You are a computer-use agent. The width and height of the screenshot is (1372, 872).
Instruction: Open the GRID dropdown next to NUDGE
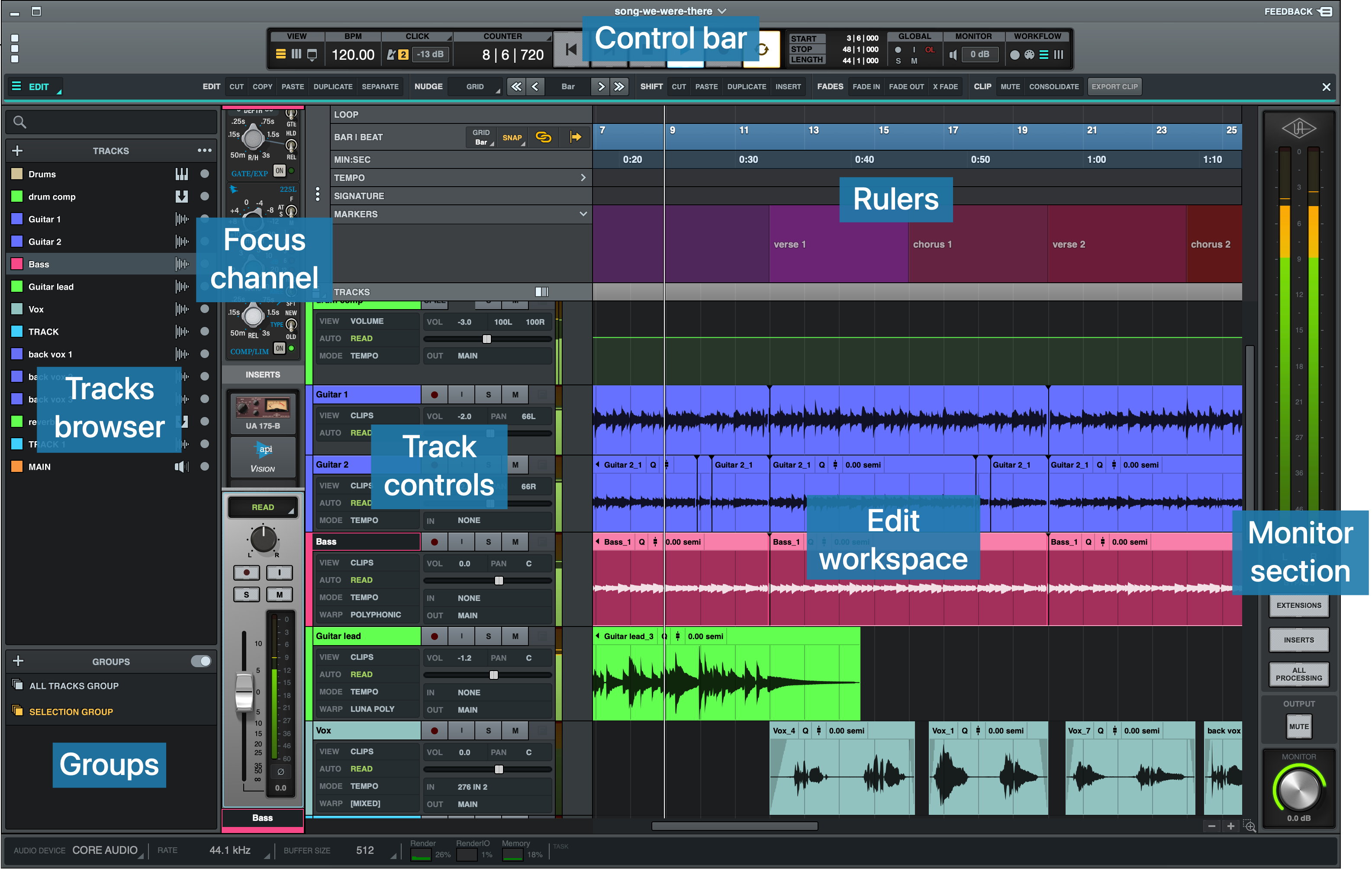(x=475, y=86)
